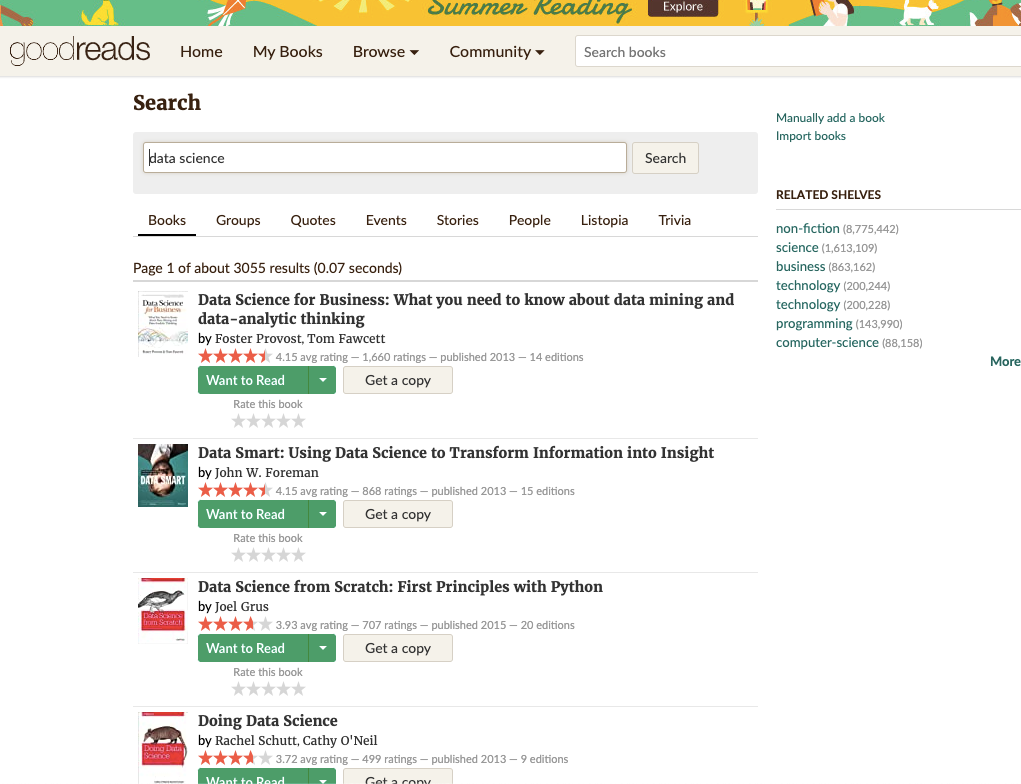The width and height of the screenshot is (1021, 784).
Task: View author Tom Fawcett
Action: [346, 339]
